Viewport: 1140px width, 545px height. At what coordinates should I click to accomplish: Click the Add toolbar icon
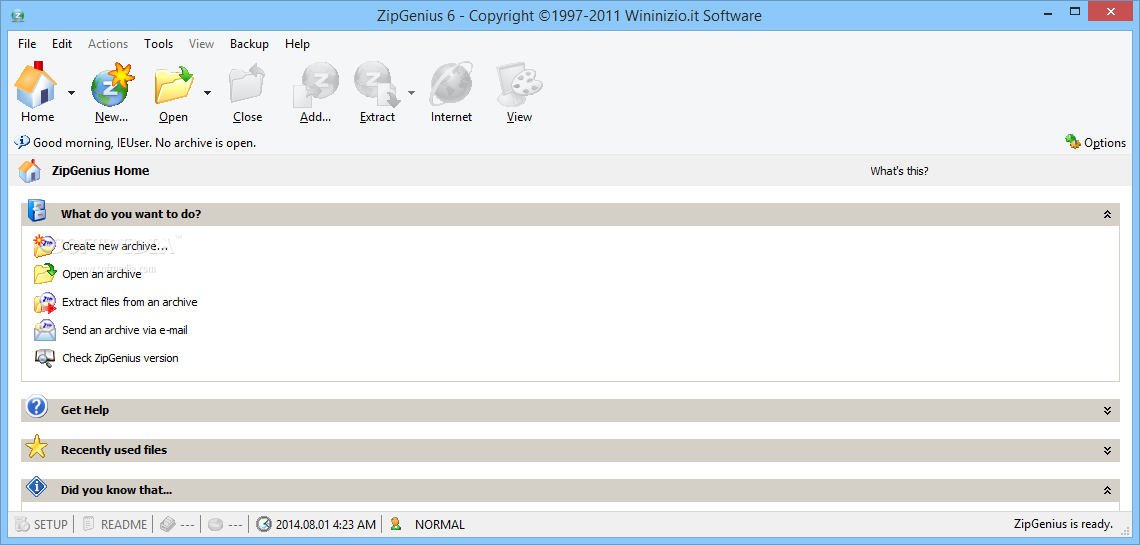point(316,85)
